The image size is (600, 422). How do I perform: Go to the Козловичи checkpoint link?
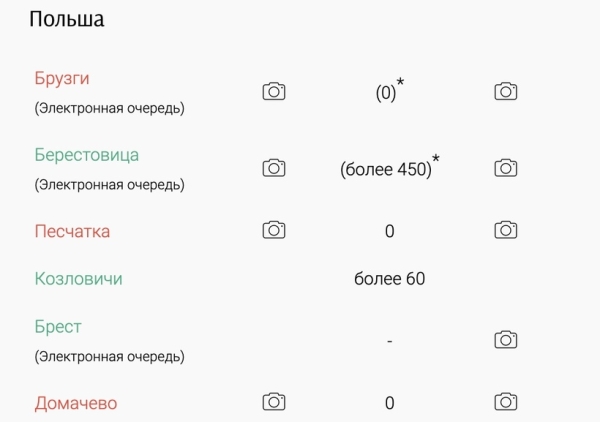[x=78, y=279]
